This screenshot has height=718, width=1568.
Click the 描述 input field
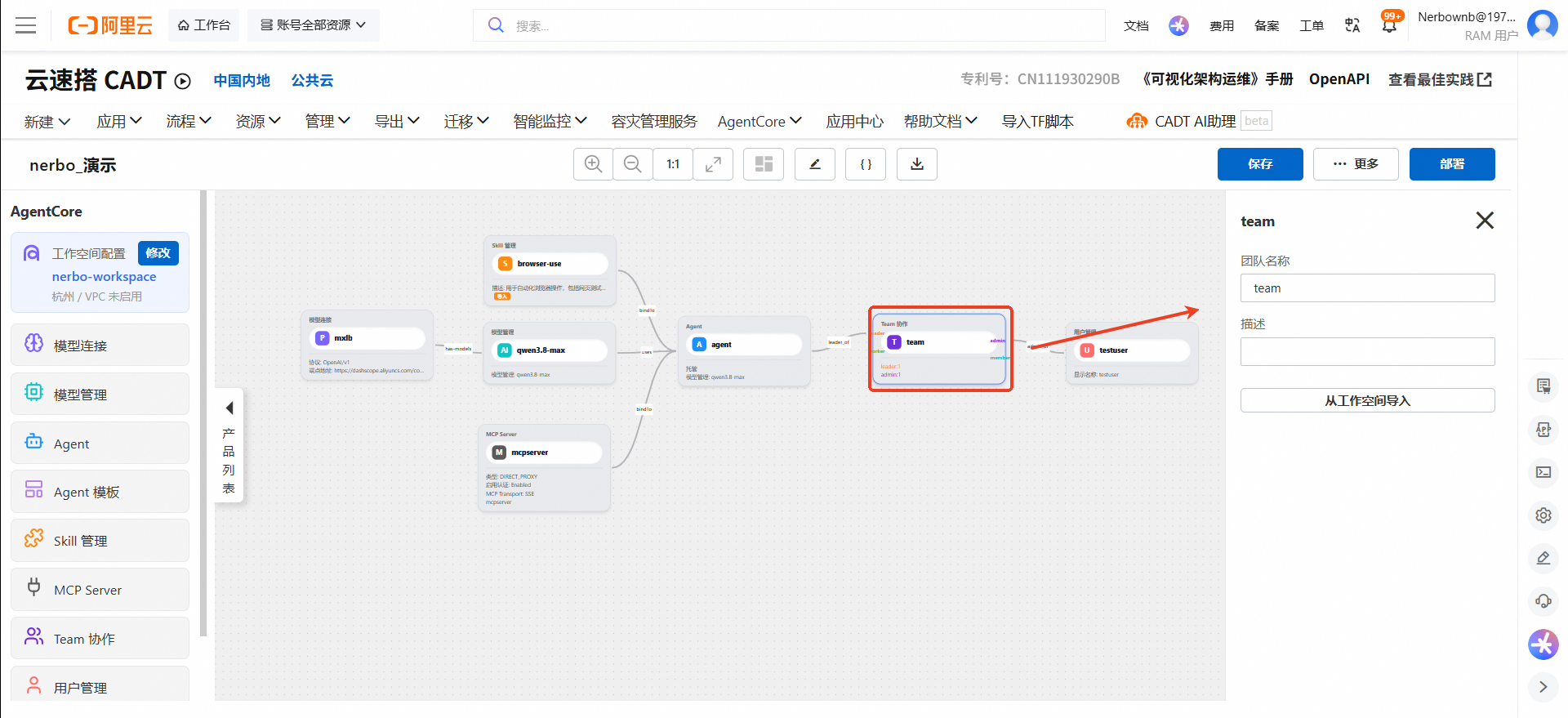click(x=1368, y=351)
